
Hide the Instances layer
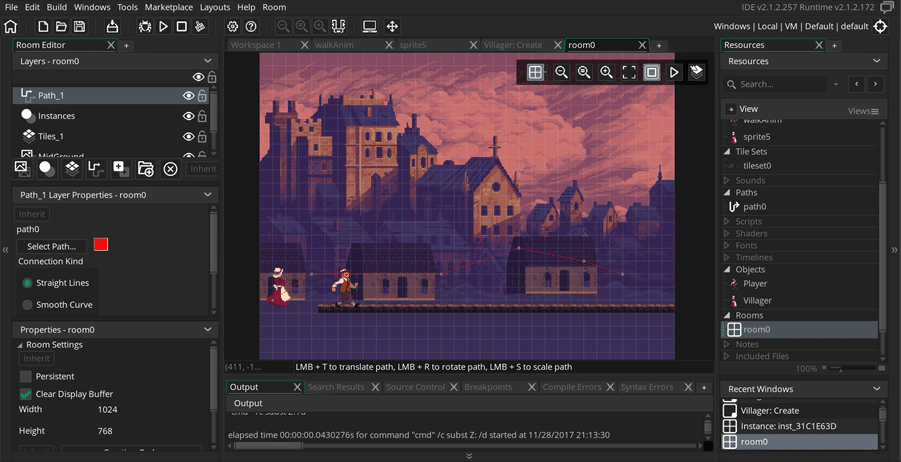coord(187,116)
